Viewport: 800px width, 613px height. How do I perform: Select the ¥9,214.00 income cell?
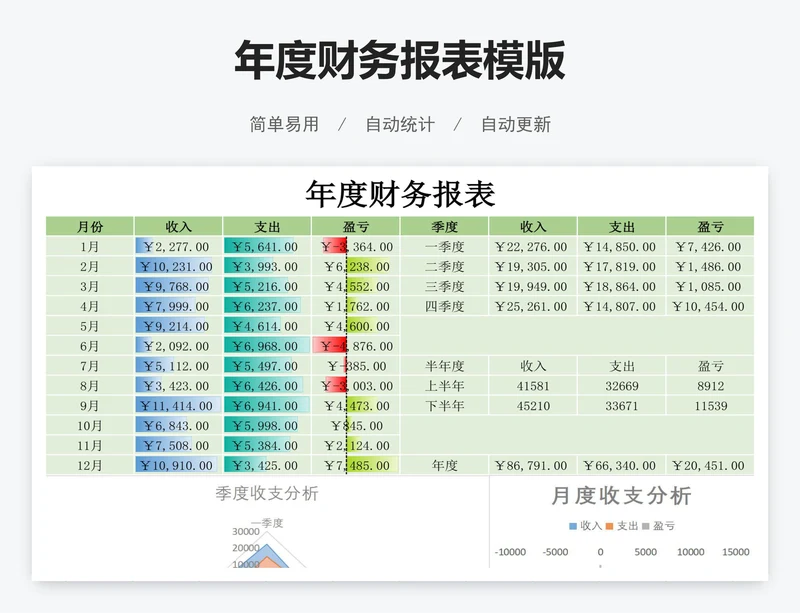178,326
